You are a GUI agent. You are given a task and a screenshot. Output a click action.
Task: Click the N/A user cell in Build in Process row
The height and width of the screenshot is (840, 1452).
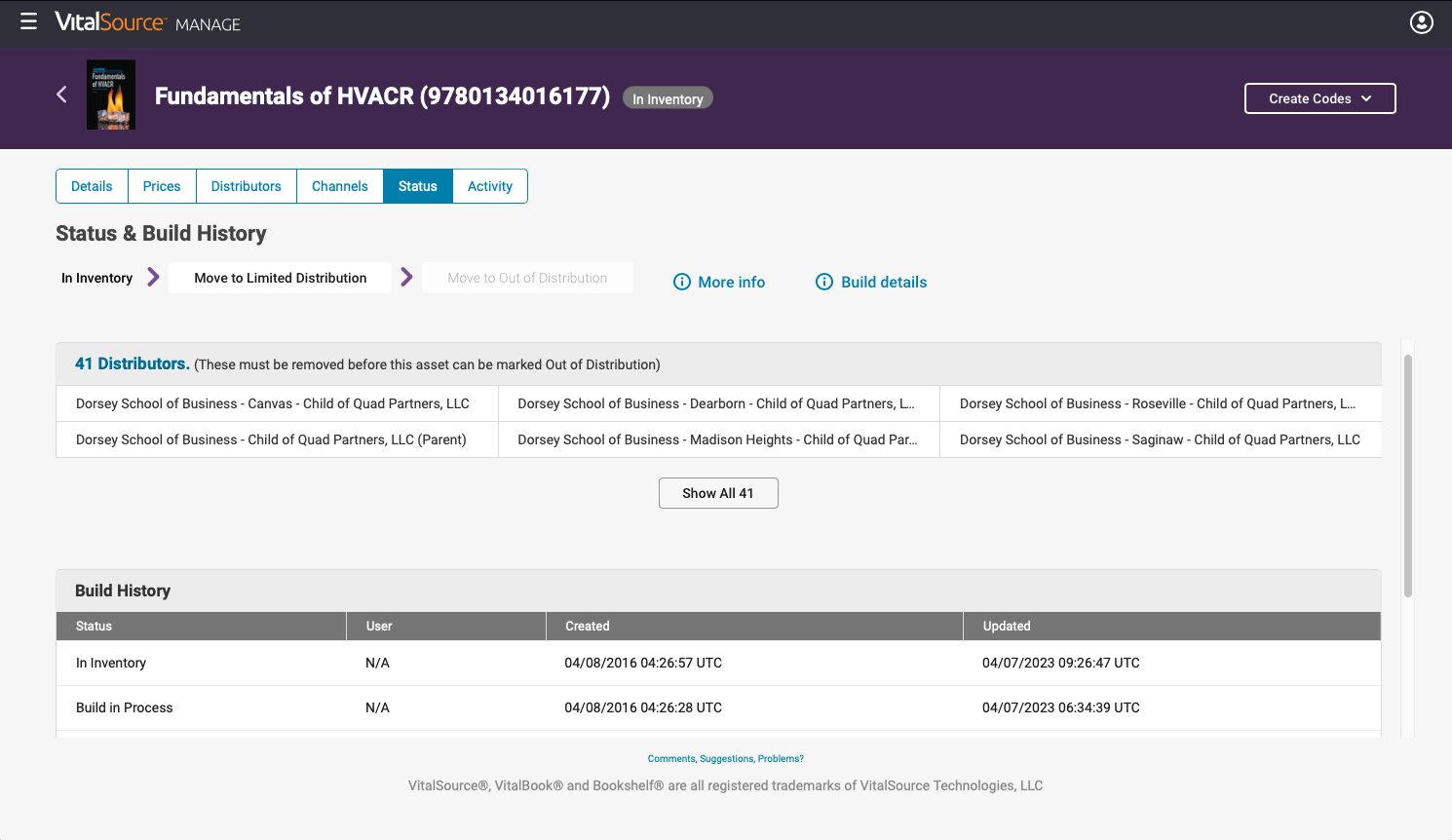(x=377, y=707)
